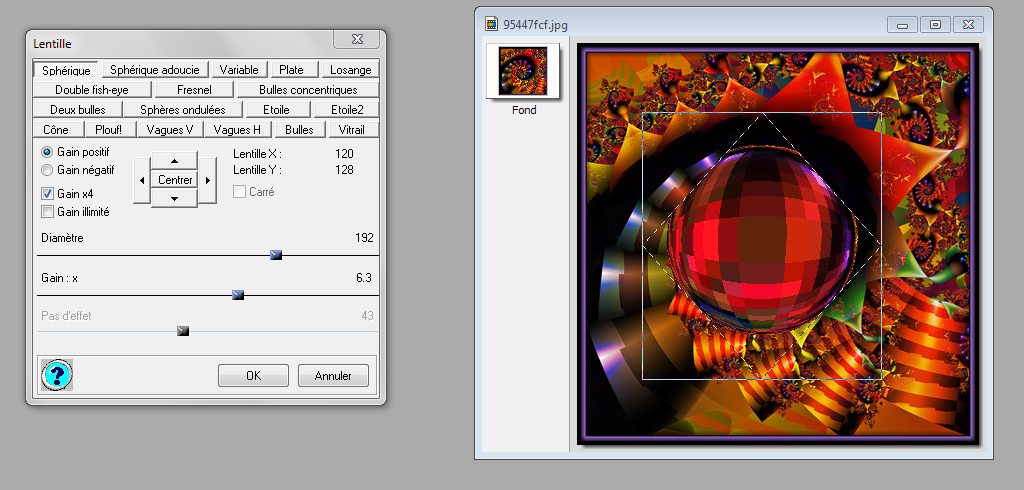
Task: Select the Gain positif radio button
Action: pos(47,151)
